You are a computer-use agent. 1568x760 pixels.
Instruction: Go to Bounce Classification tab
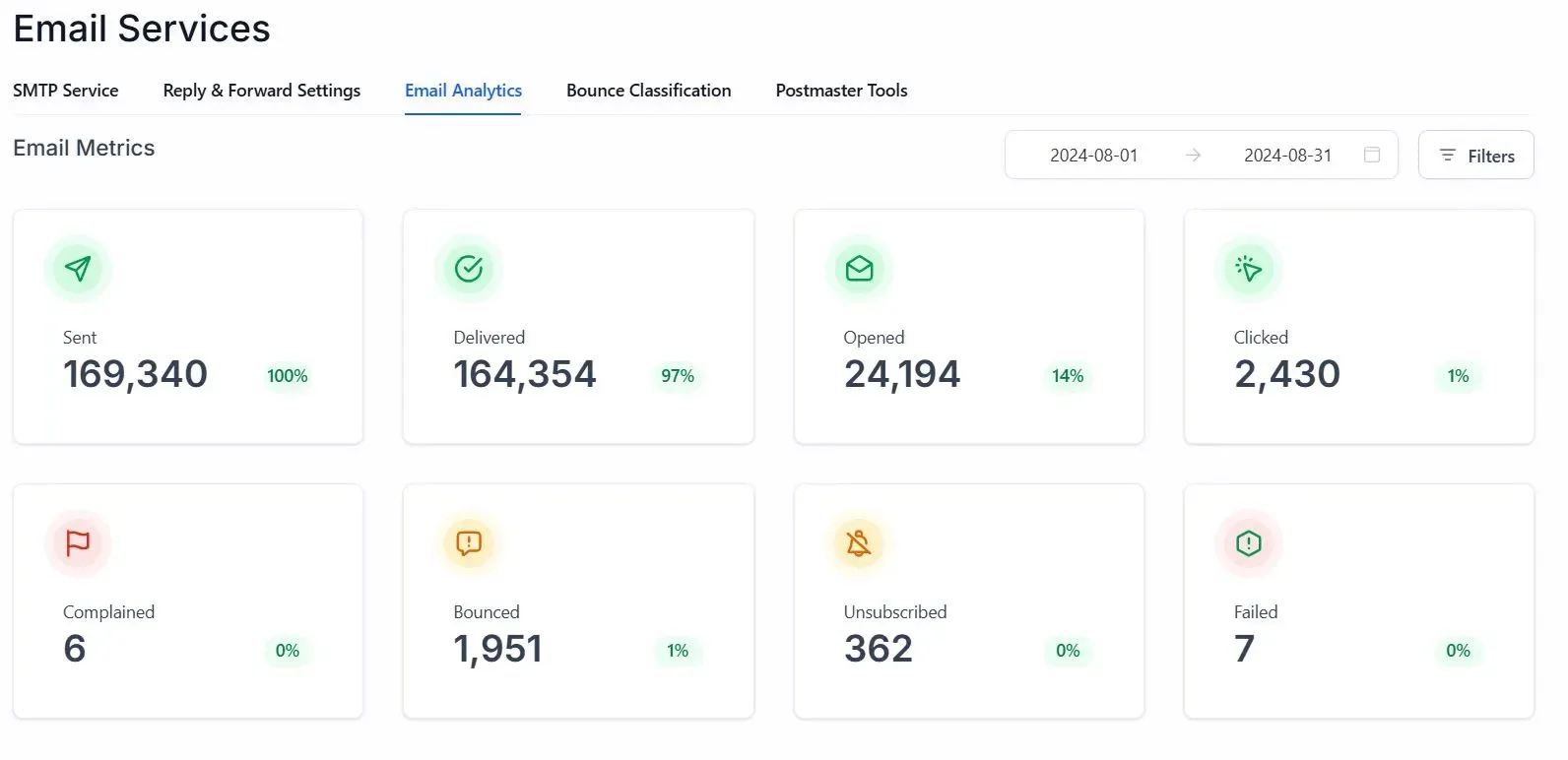[x=649, y=91]
